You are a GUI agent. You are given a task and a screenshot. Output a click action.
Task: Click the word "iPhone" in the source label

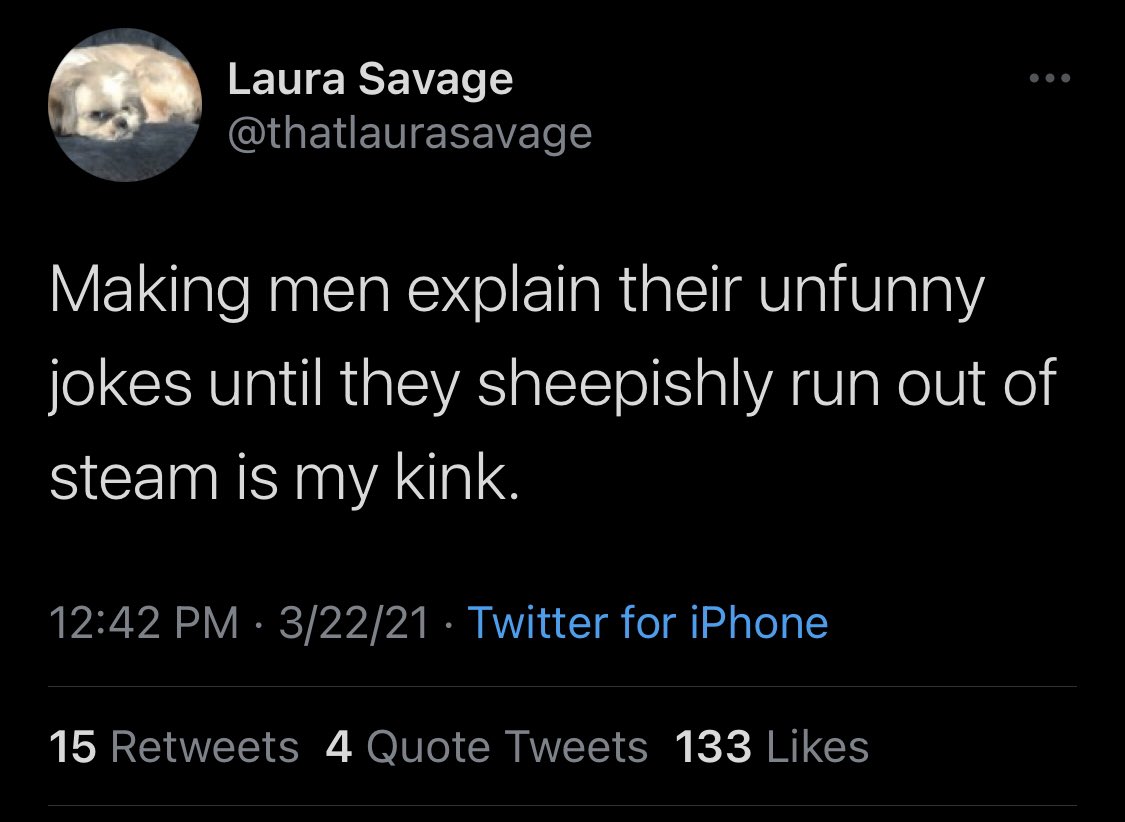[x=759, y=622]
